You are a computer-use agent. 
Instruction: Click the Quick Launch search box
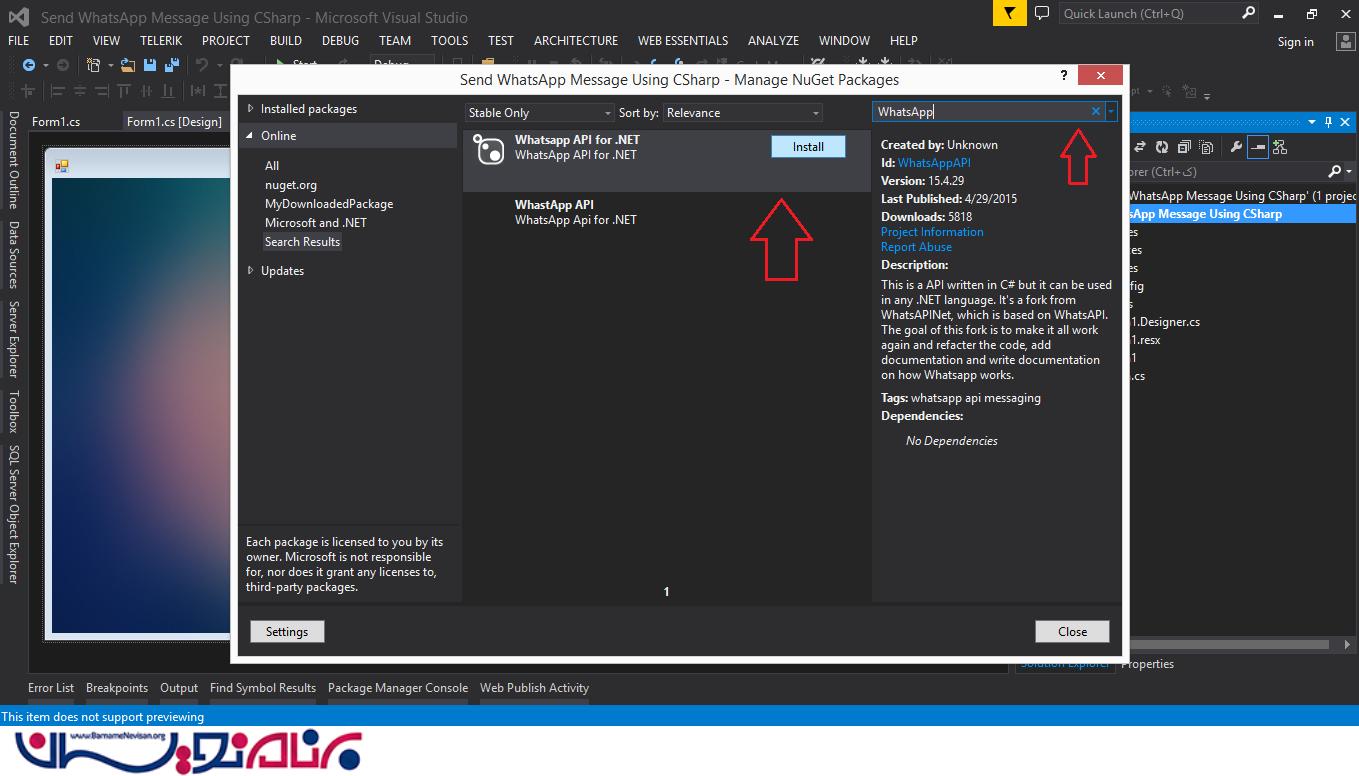[1148, 14]
